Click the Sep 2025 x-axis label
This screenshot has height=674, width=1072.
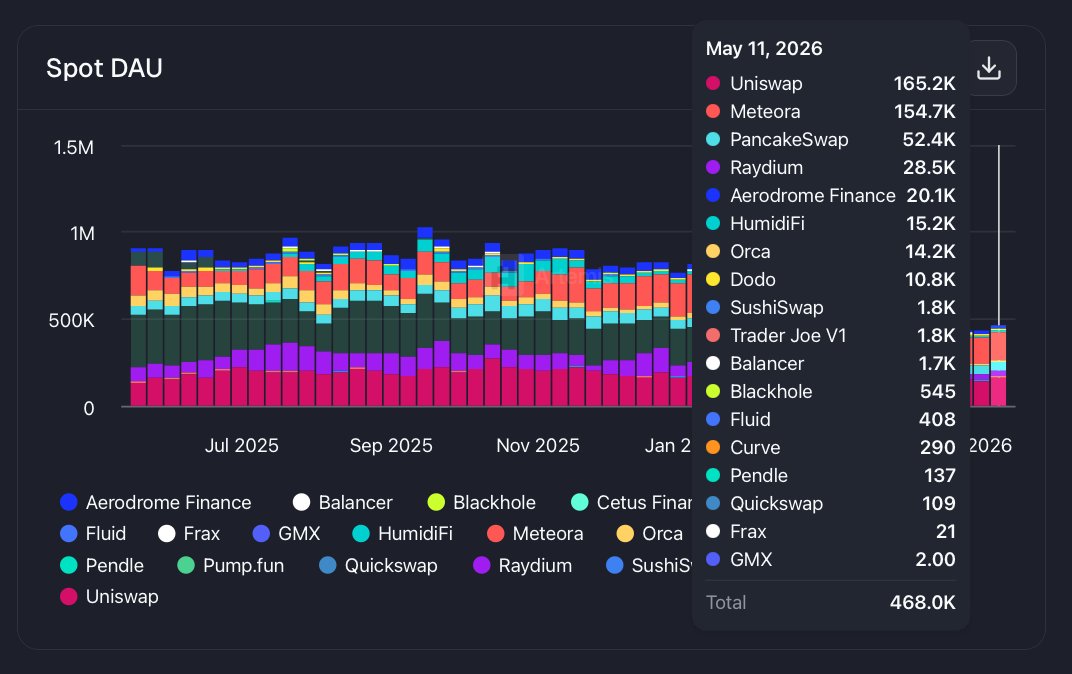pyautogui.click(x=391, y=446)
